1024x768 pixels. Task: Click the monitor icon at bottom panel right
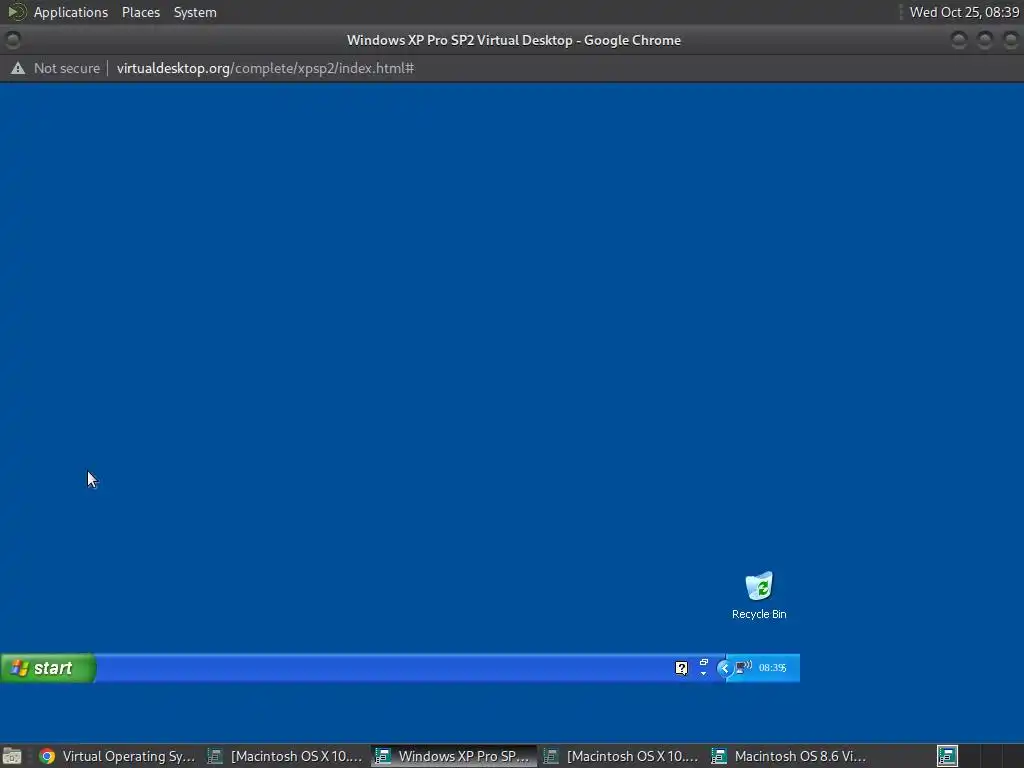coord(948,756)
